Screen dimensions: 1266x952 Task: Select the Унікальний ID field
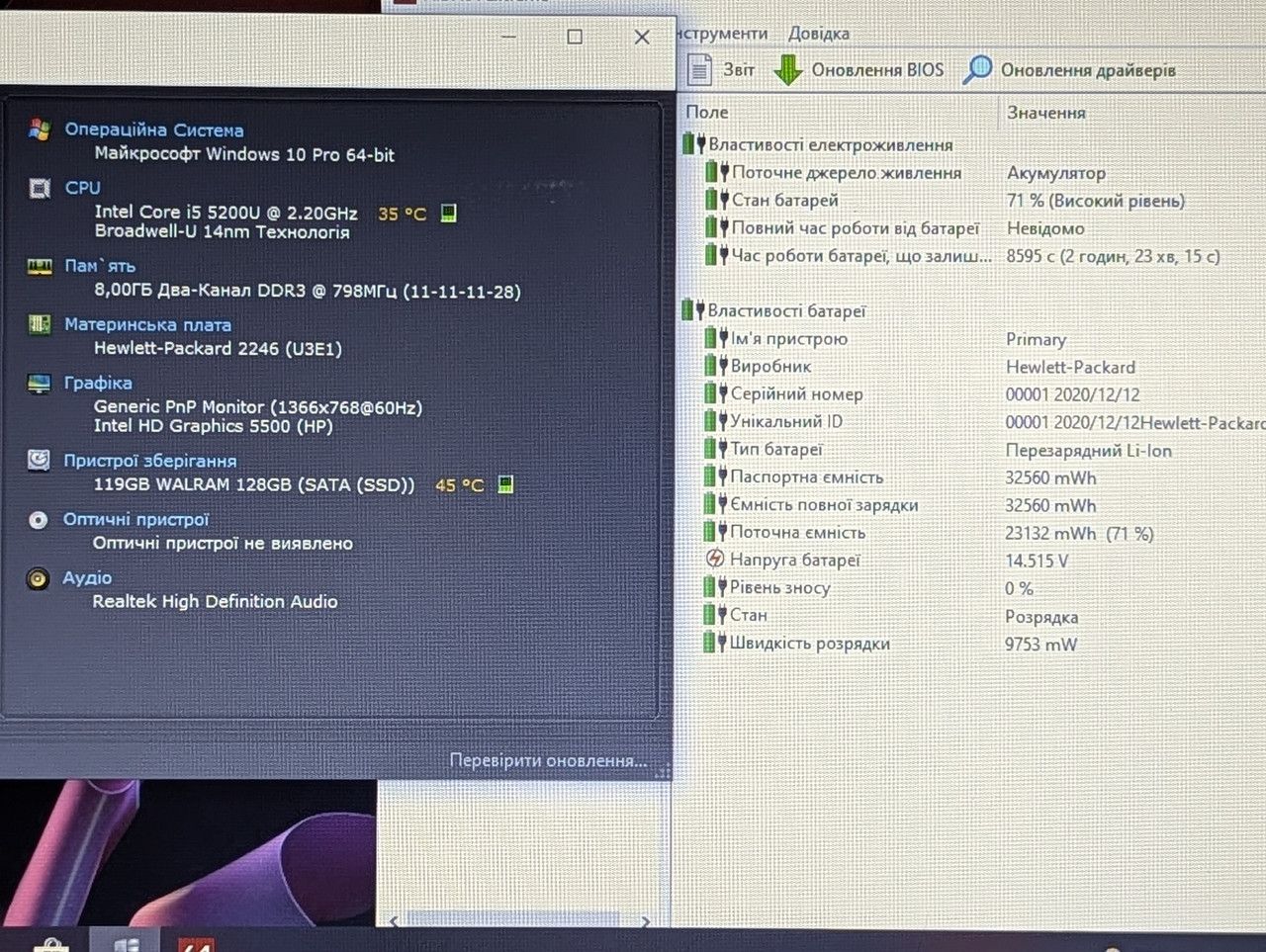[x=786, y=422]
